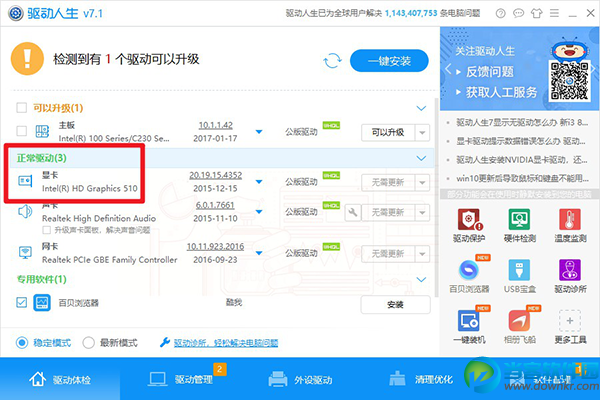Collapse the 专用软件 section chevron

421,279
